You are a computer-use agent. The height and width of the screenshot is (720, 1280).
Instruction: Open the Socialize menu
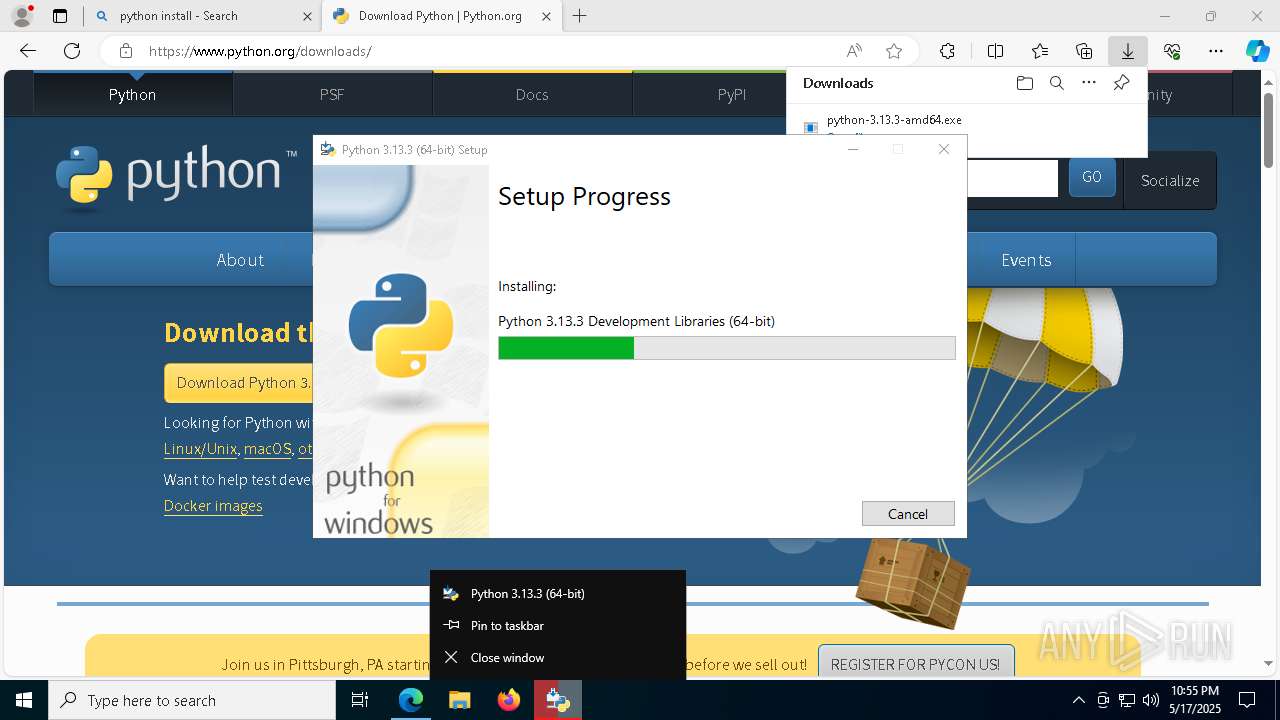point(1170,181)
